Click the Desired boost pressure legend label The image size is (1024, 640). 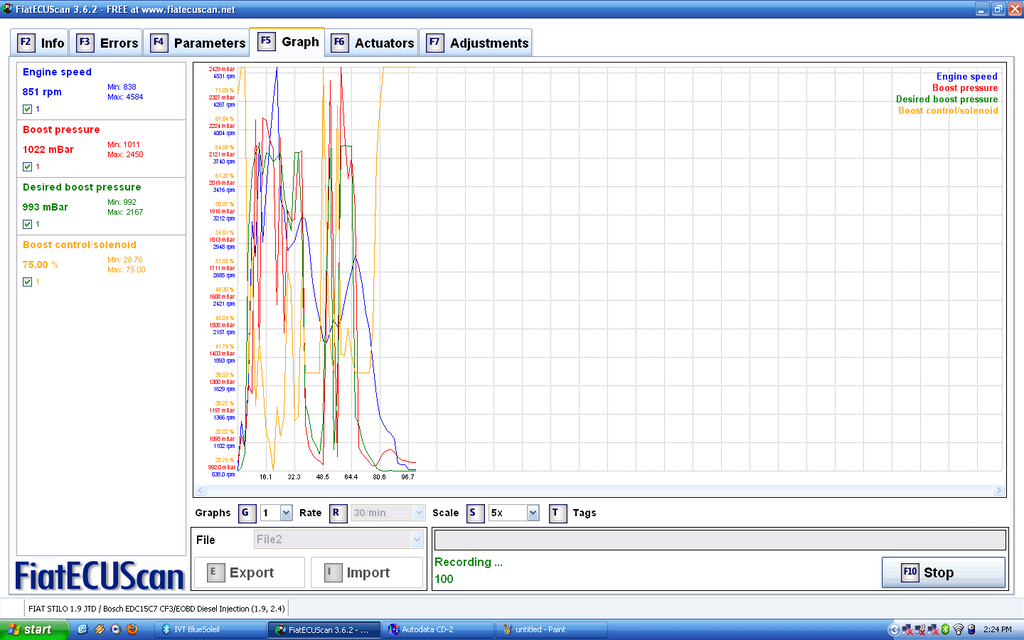[x=946, y=99]
